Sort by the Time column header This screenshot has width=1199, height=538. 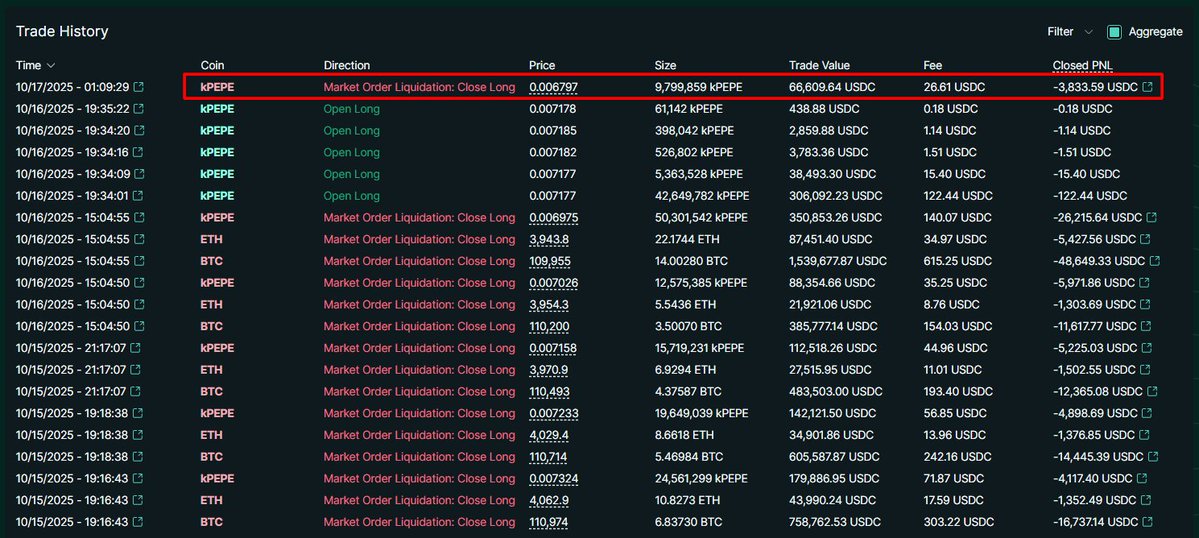pos(35,66)
